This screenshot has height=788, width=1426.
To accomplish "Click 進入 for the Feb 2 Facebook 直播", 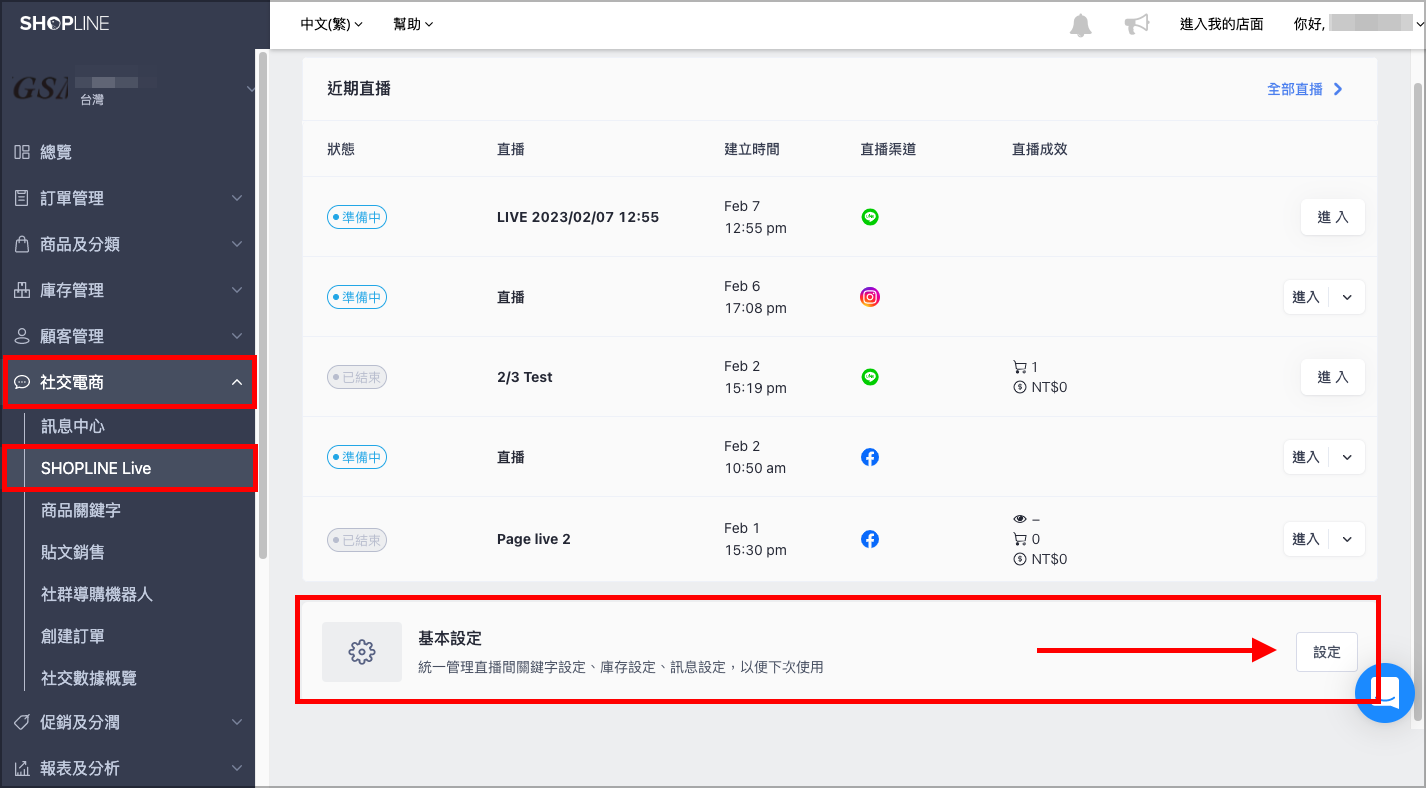I will 1307,457.
